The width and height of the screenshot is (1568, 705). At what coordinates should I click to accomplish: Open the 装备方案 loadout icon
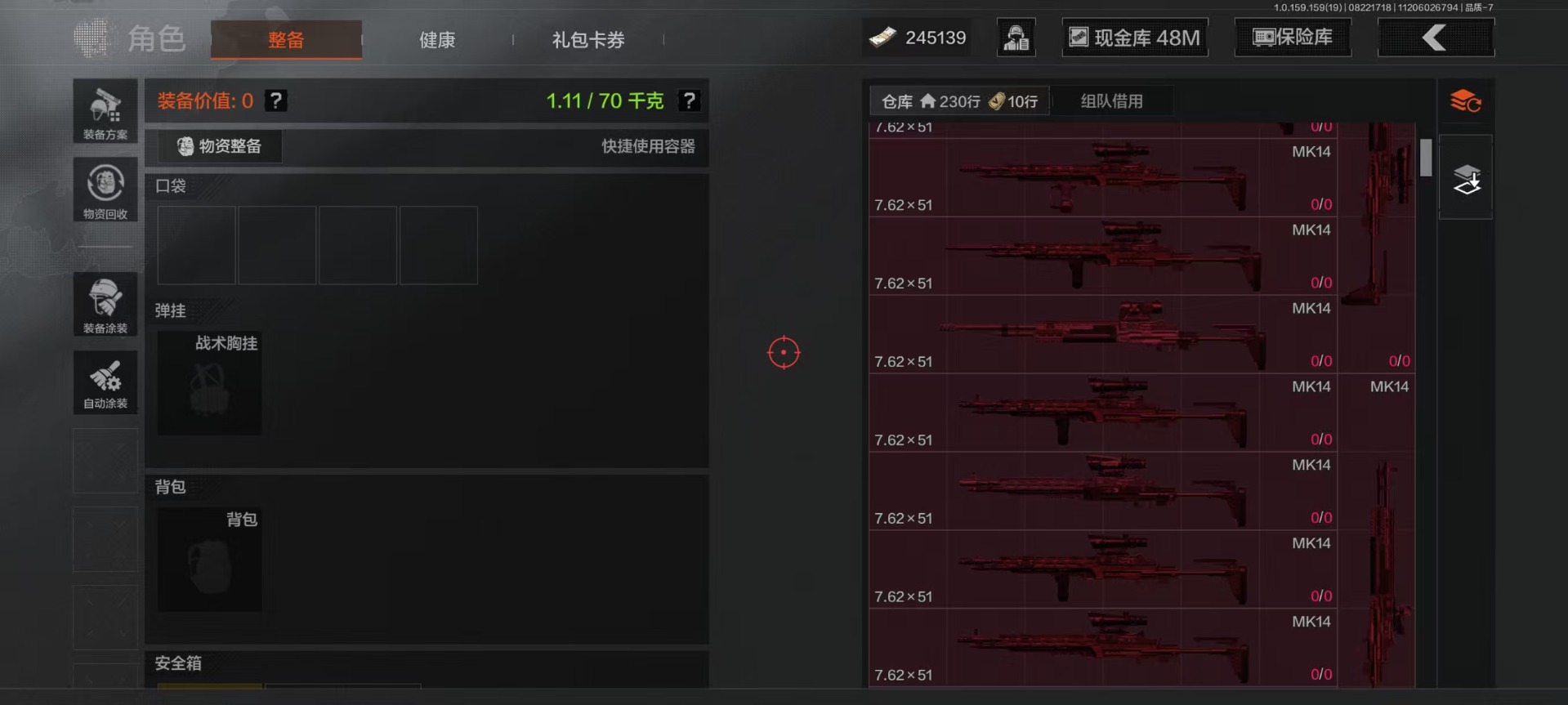[105, 111]
